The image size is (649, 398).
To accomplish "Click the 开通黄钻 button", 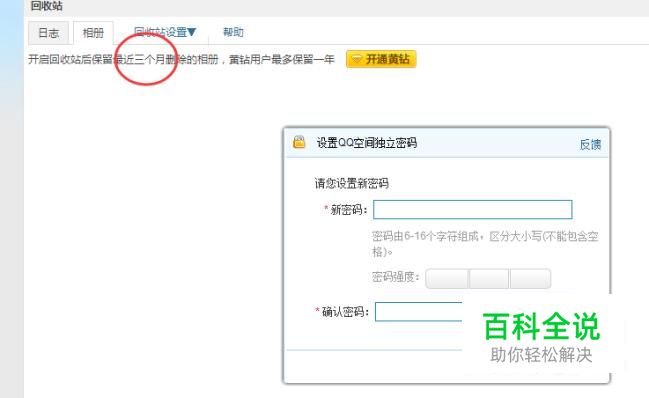I will [x=381, y=59].
